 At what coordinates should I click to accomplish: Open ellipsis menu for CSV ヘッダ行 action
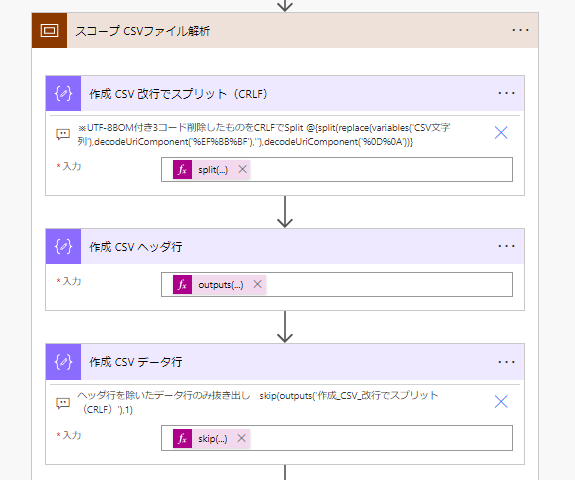(506, 246)
